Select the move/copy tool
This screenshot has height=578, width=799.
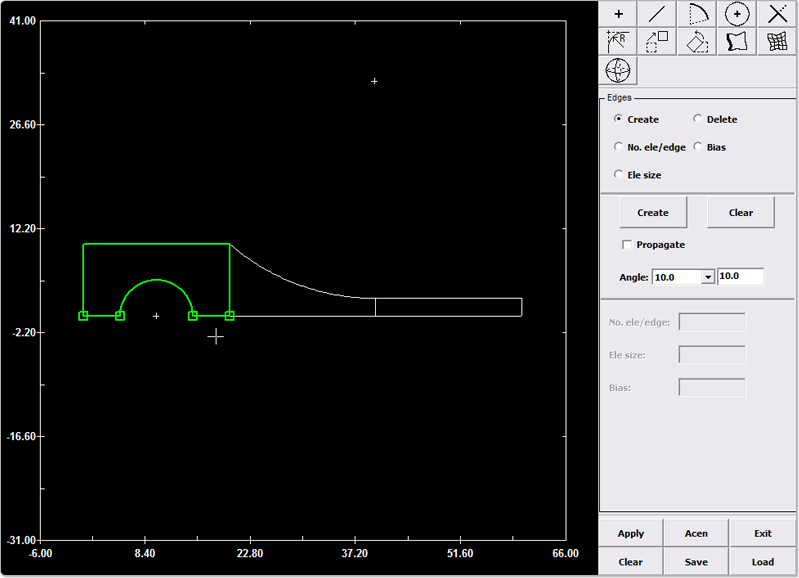(657, 42)
